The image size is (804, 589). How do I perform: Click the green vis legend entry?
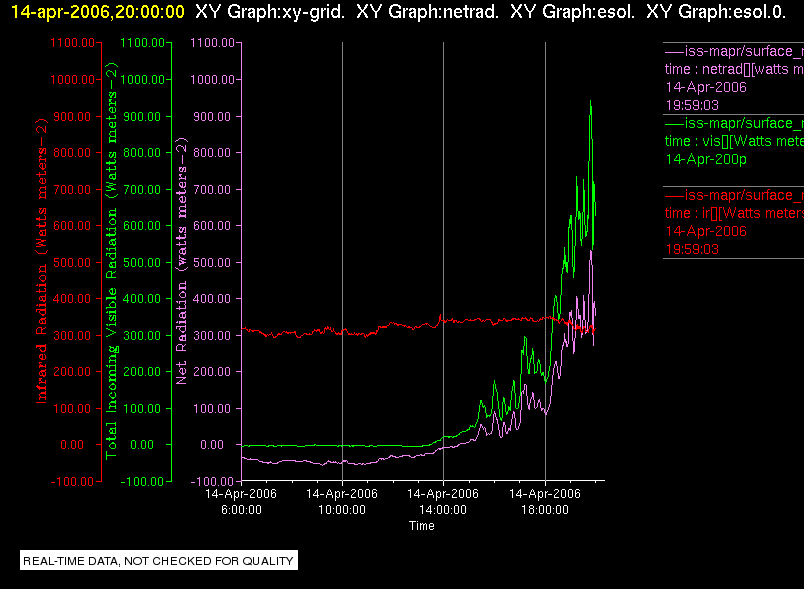click(x=734, y=141)
